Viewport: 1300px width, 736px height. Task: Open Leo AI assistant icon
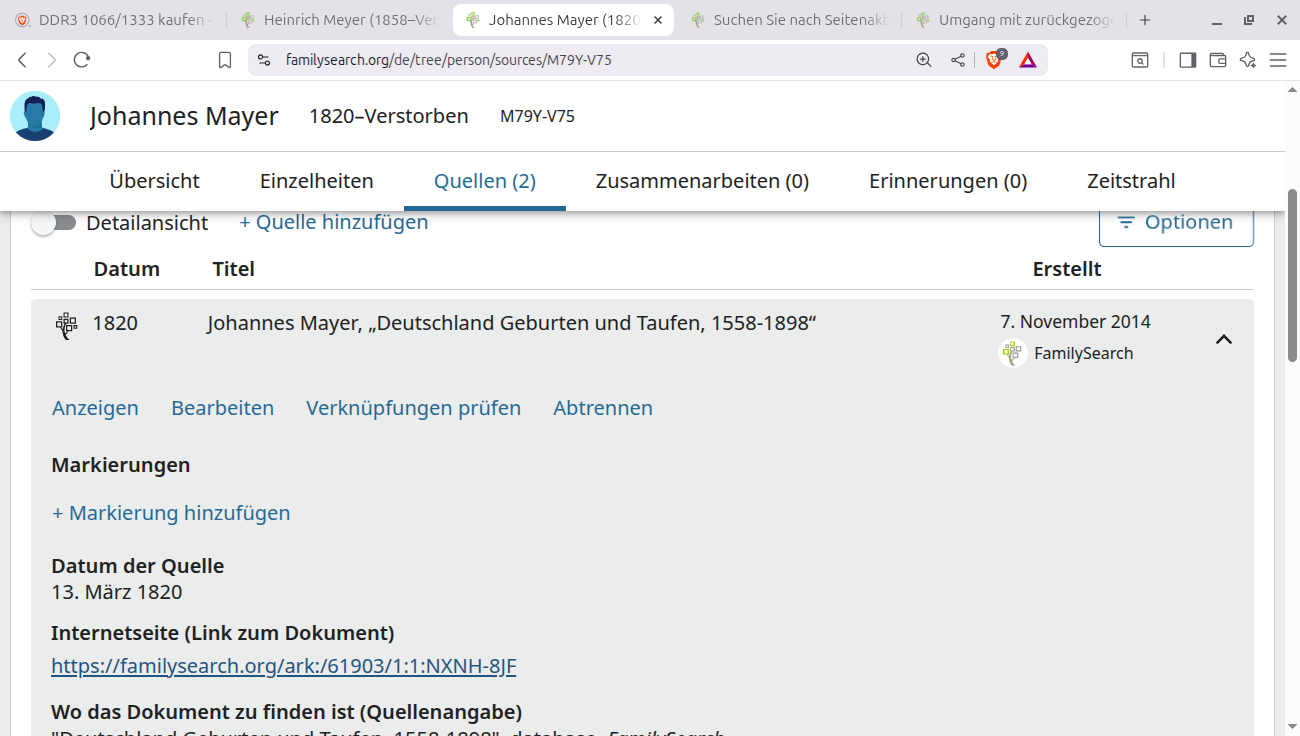(1248, 60)
